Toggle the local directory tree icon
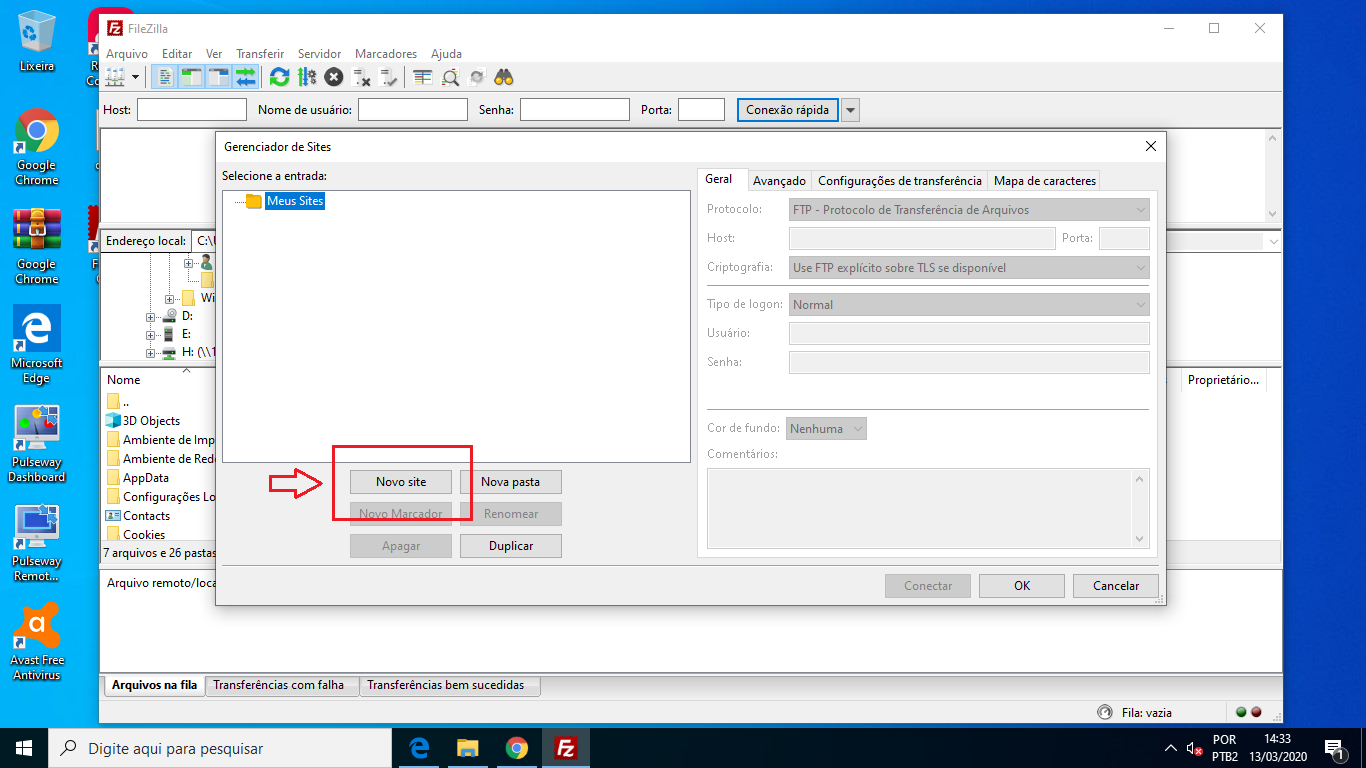 [x=192, y=77]
